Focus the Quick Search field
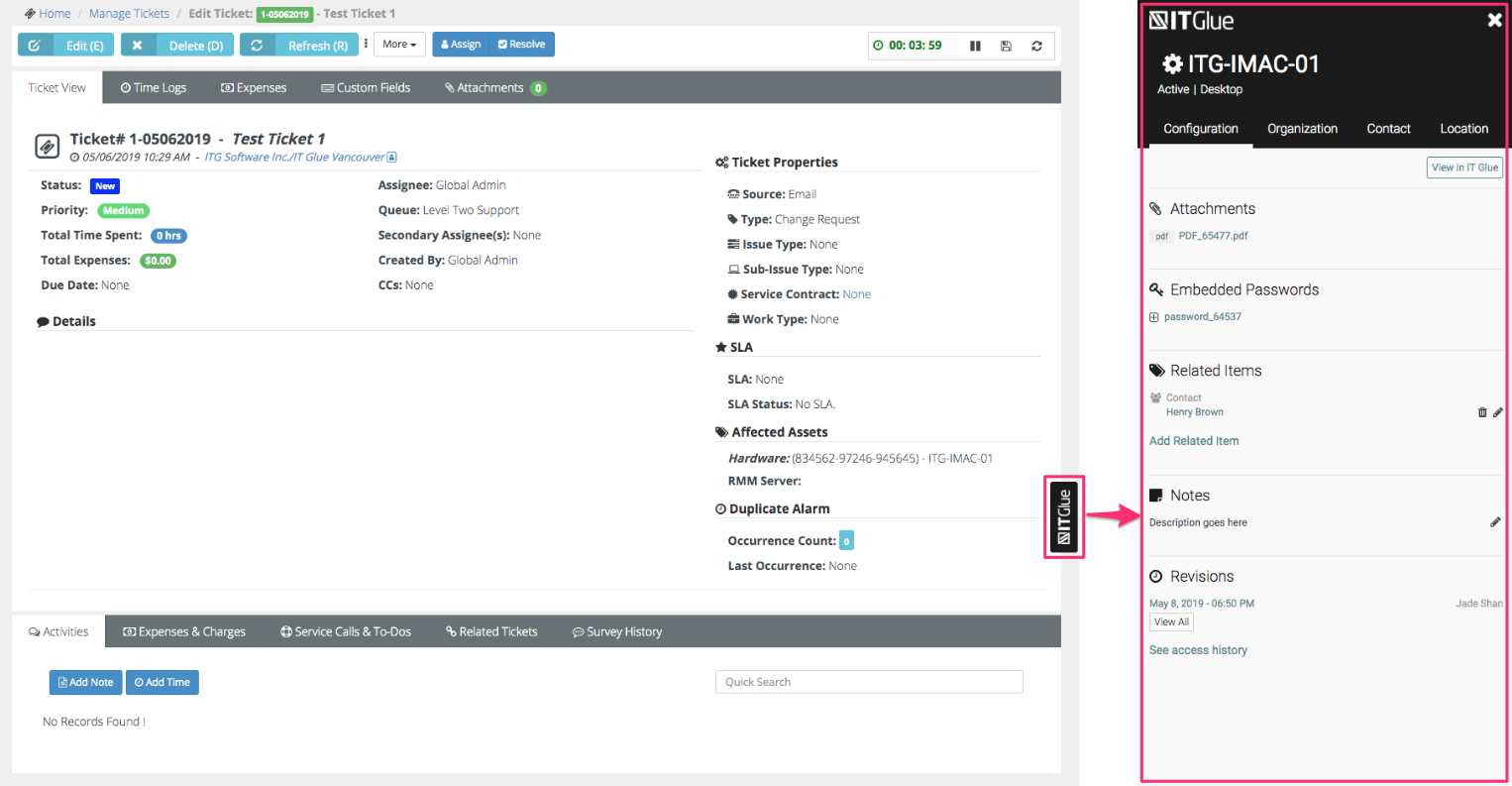 [868, 682]
